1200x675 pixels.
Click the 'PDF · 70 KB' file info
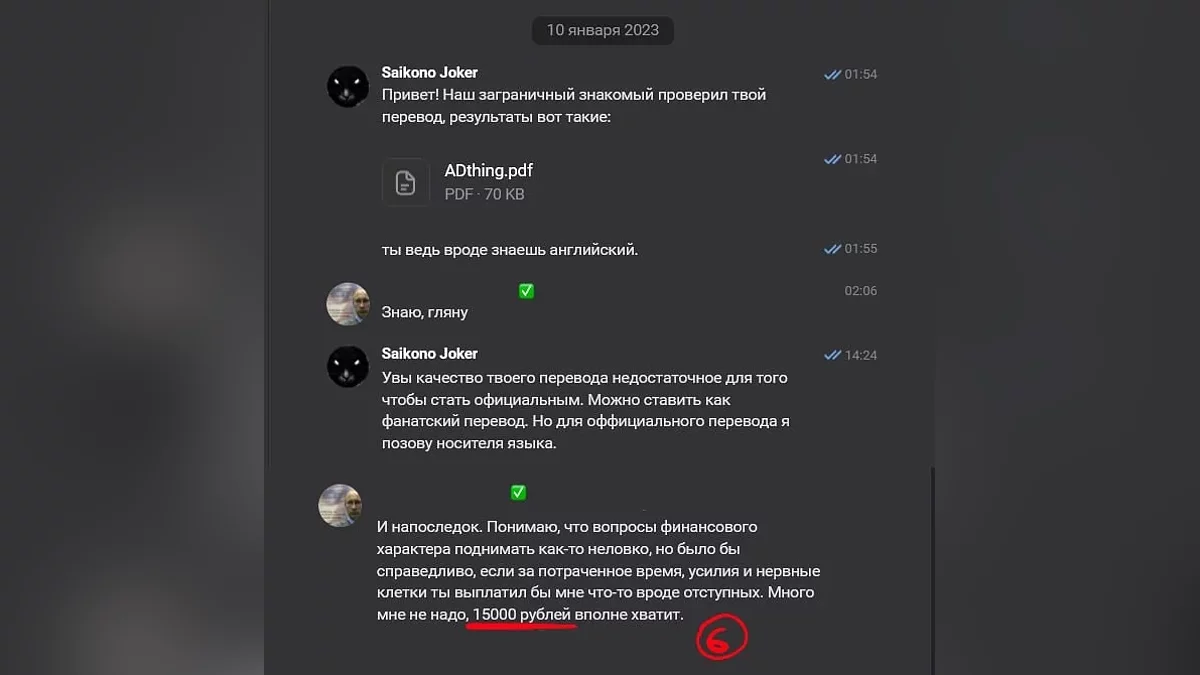(484, 195)
